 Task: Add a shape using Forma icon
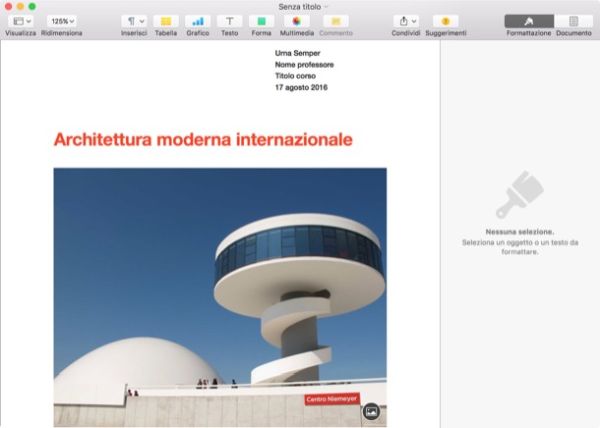pos(261,21)
